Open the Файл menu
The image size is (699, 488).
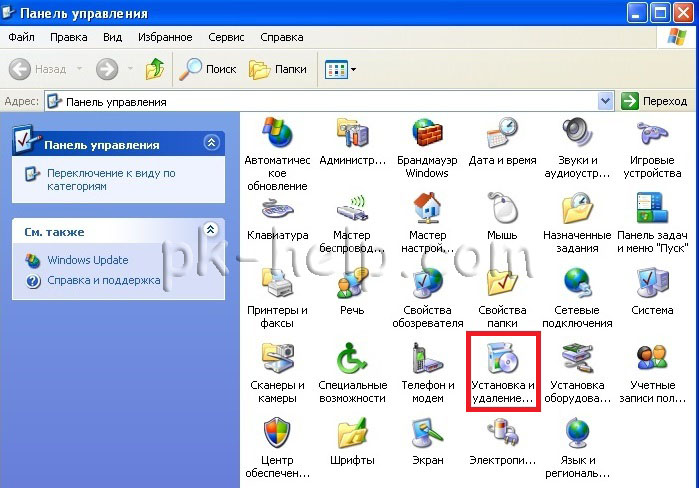pos(21,37)
